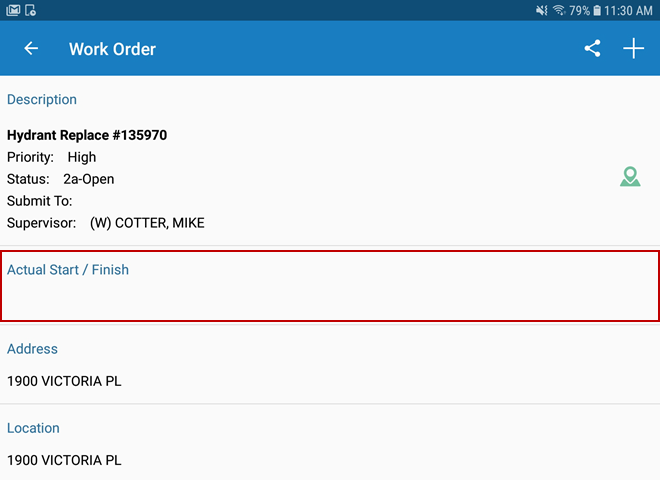Tap the Address section header
The image size is (660, 480).
click(33, 349)
